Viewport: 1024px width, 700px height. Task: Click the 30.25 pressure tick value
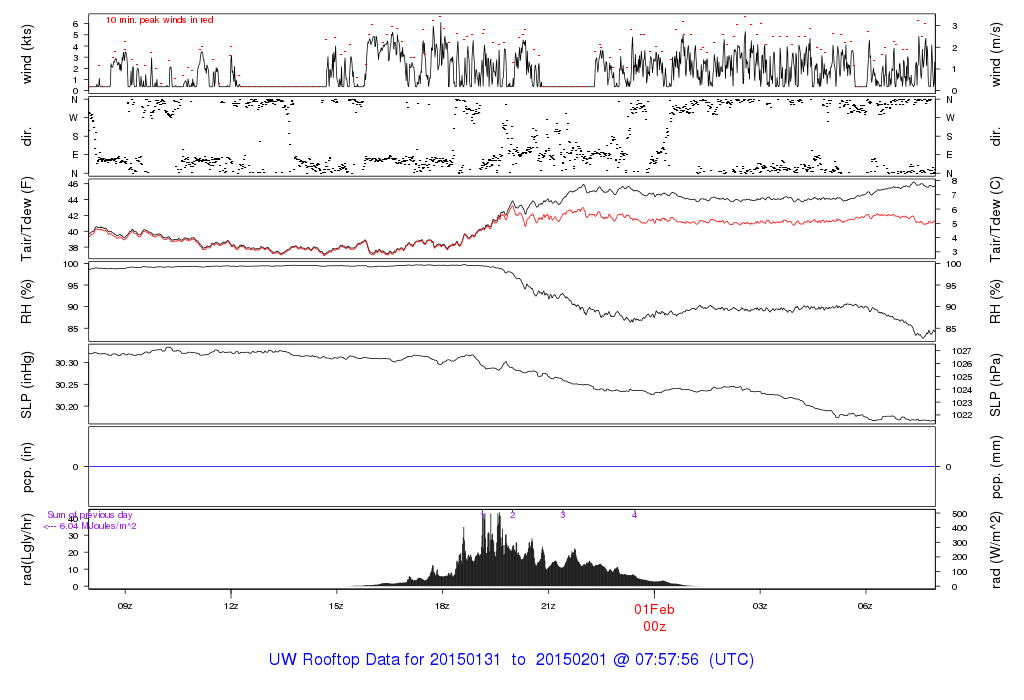[67, 385]
